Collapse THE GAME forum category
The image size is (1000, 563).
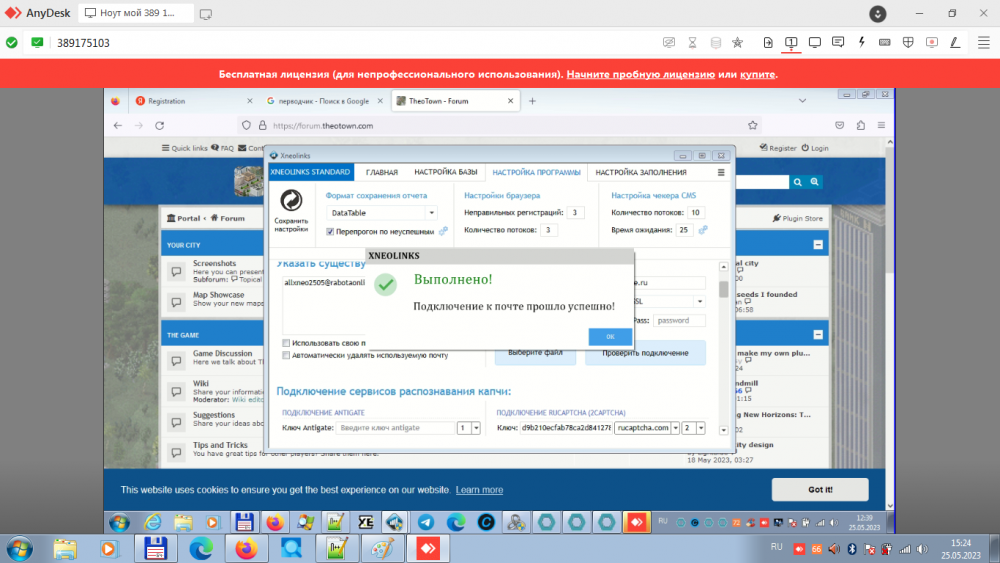click(x=818, y=335)
